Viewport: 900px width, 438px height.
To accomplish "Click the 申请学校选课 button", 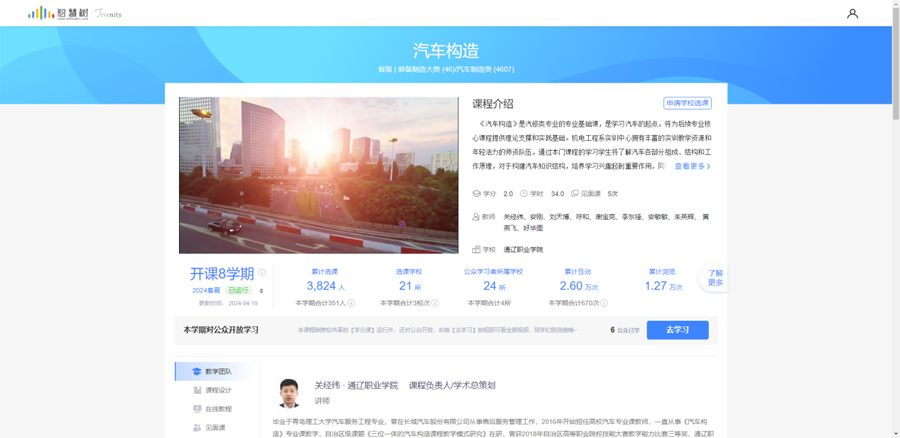I will (688, 103).
